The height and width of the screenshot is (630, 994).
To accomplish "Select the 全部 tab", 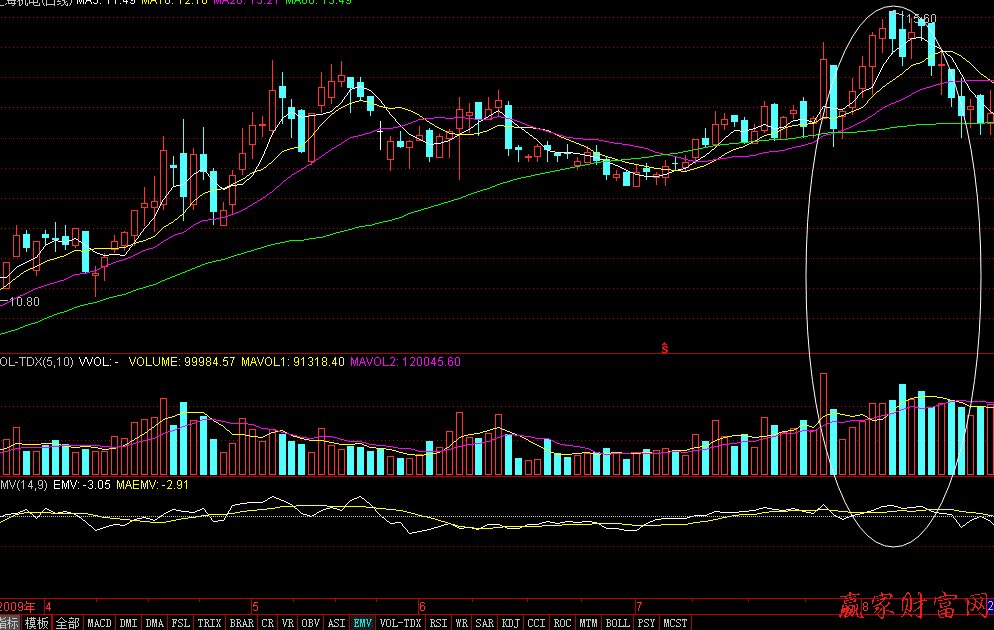I will click(x=67, y=623).
